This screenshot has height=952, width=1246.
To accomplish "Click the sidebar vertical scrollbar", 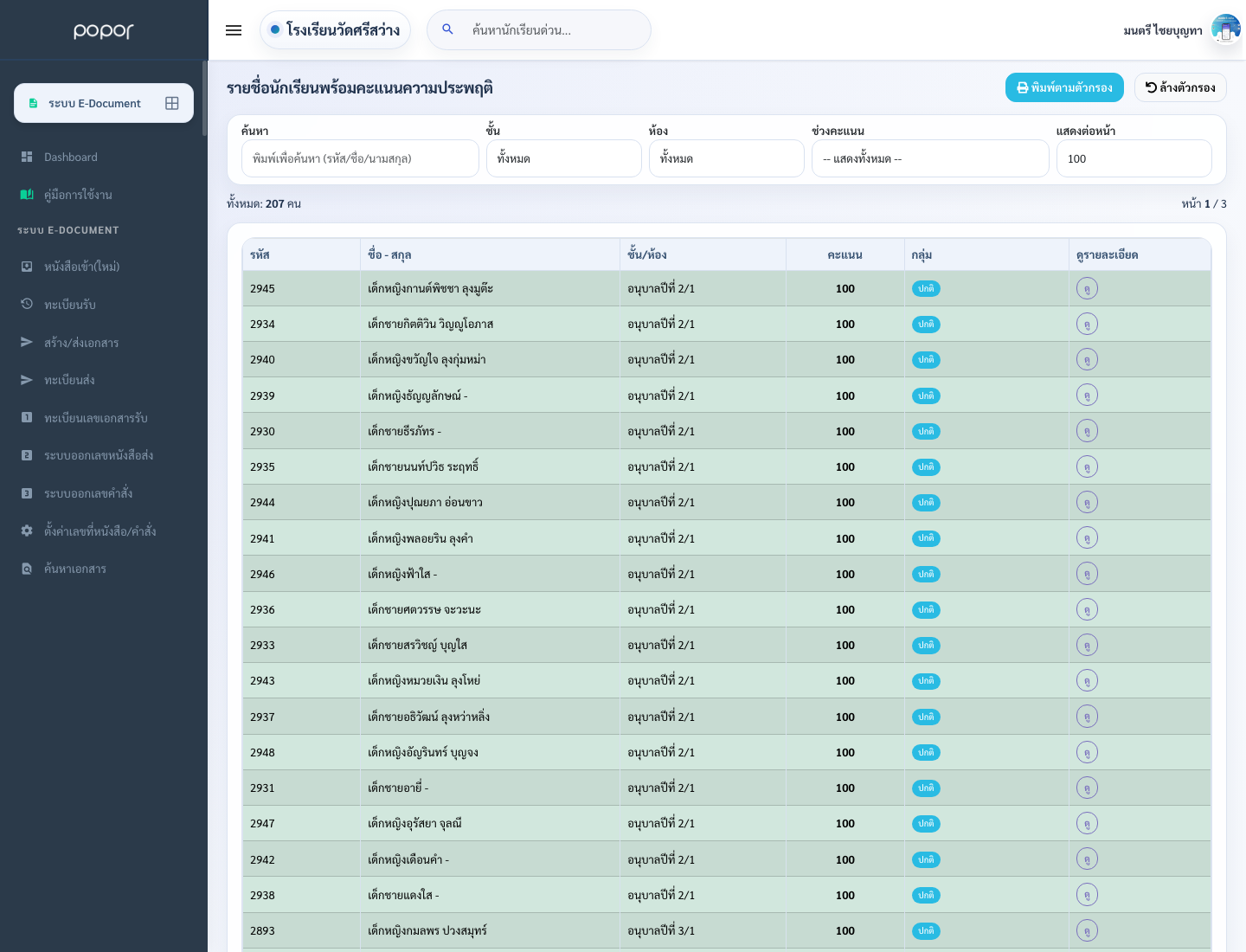I will [x=204, y=98].
